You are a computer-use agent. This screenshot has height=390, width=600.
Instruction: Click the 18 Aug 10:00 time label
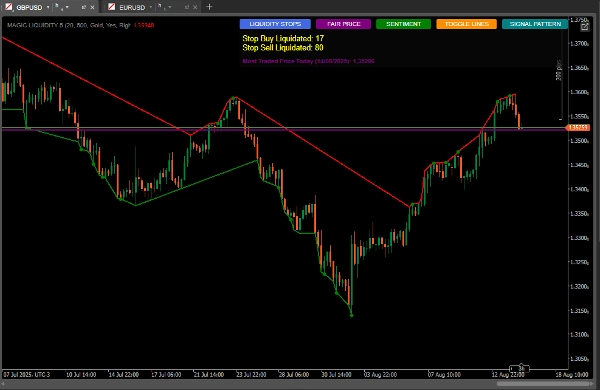tap(572, 375)
